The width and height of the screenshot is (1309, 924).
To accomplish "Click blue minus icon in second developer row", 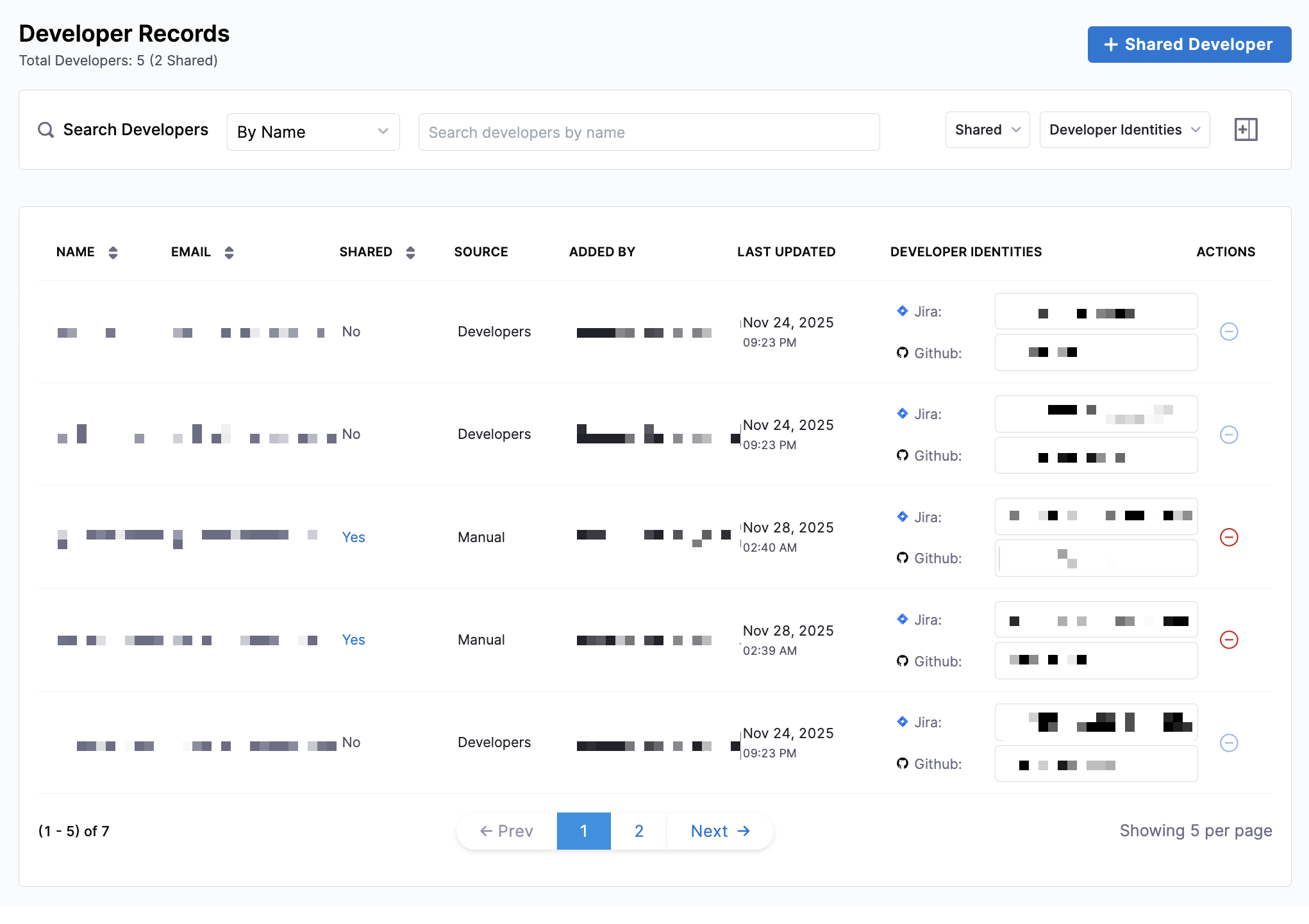I will click(x=1228, y=434).
